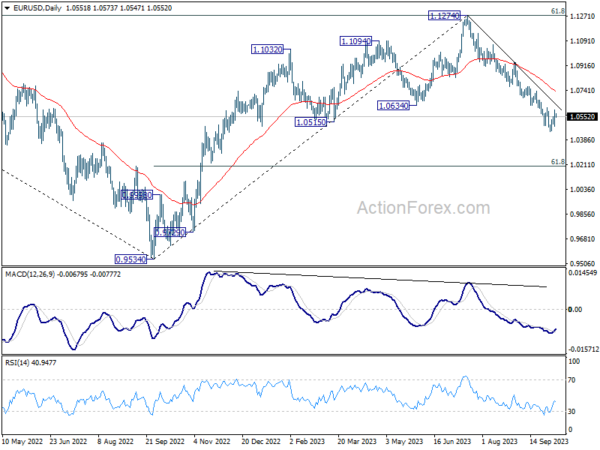Image resolution: width=600 pixels, height=450 pixels.
Task: Click the 0.98560 price axis value
Action: pyautogui.click(x=582, y=214)
